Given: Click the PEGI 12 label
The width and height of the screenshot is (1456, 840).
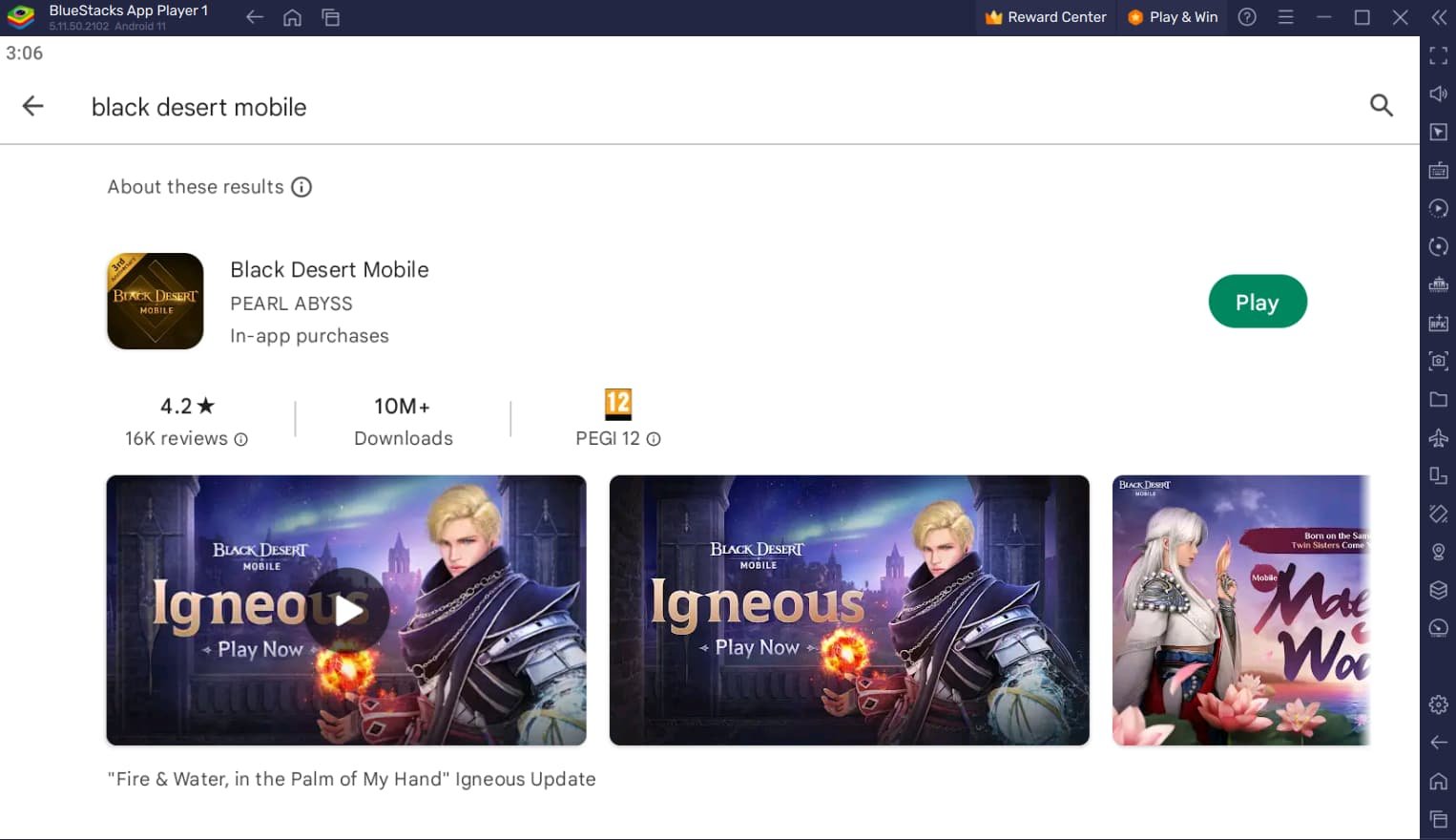Looking at the screenshot, I should coord(608,439).
